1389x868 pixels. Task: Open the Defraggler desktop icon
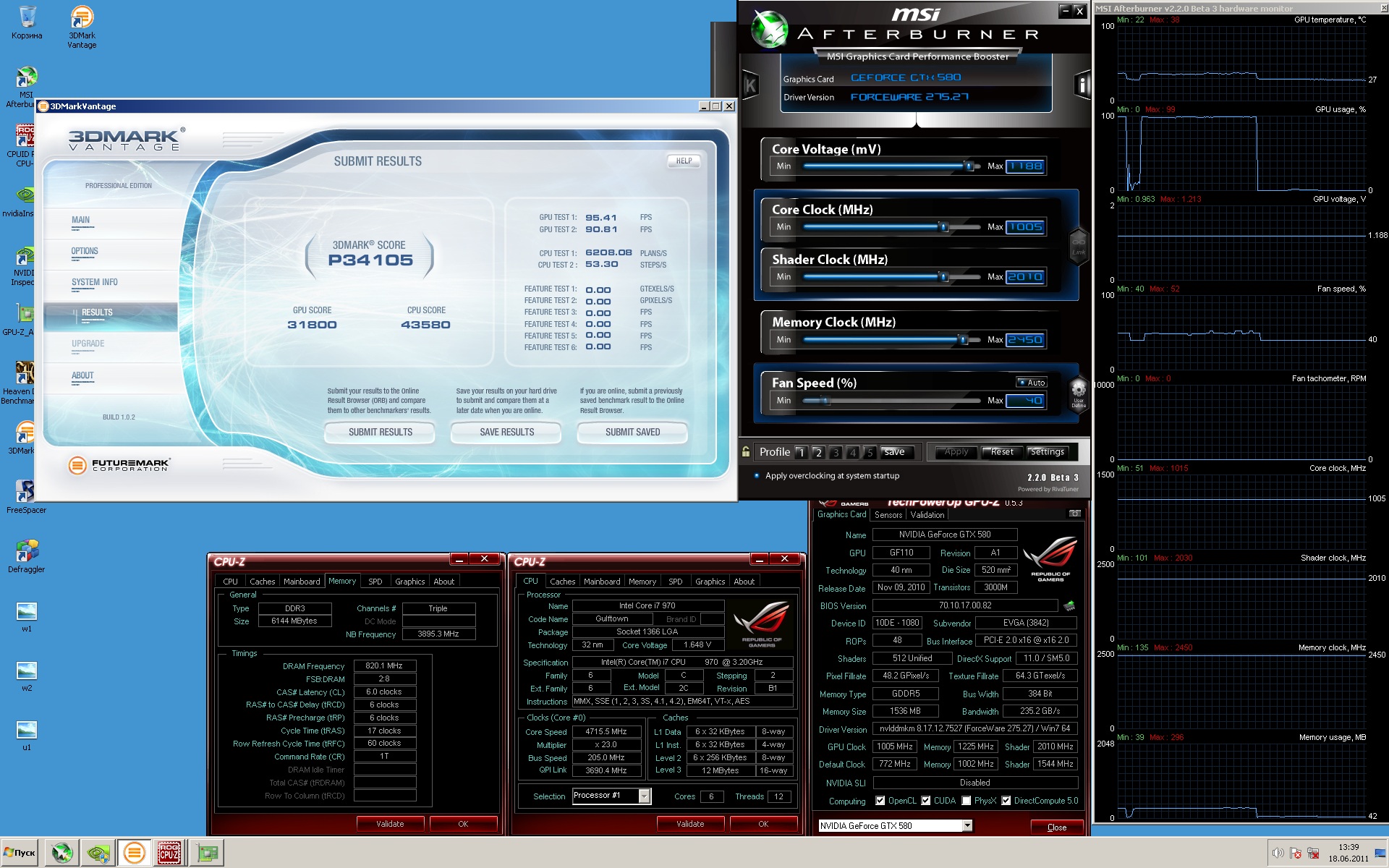click(26, 556)
